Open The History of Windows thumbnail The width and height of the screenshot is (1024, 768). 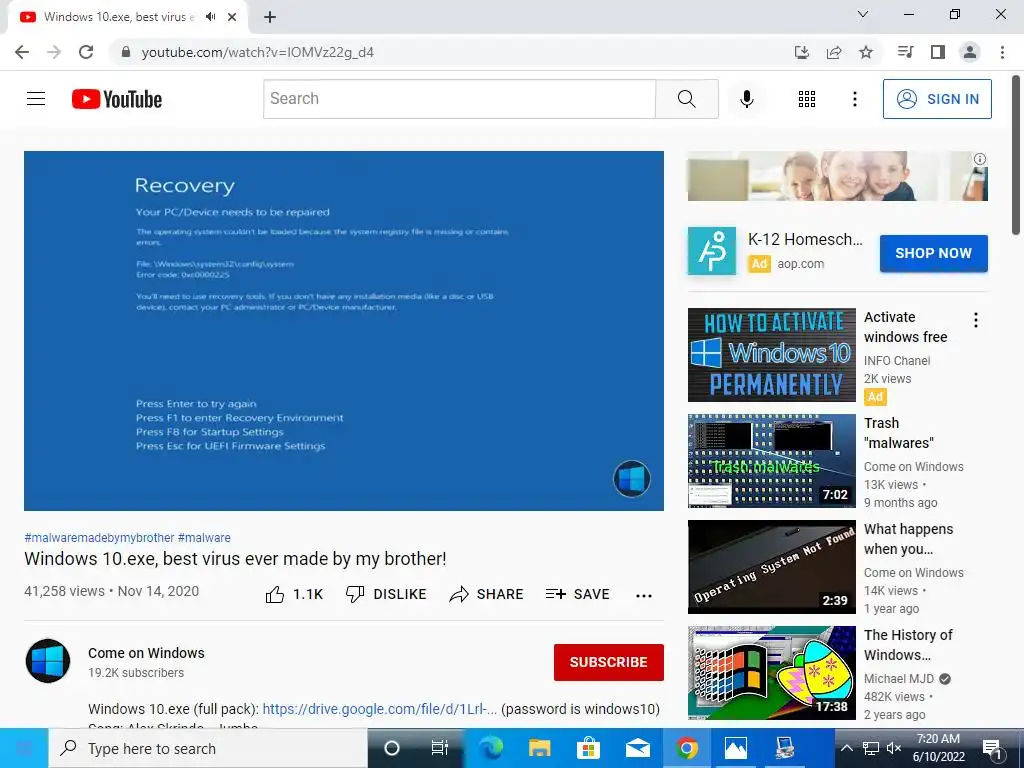click(771, 673)
